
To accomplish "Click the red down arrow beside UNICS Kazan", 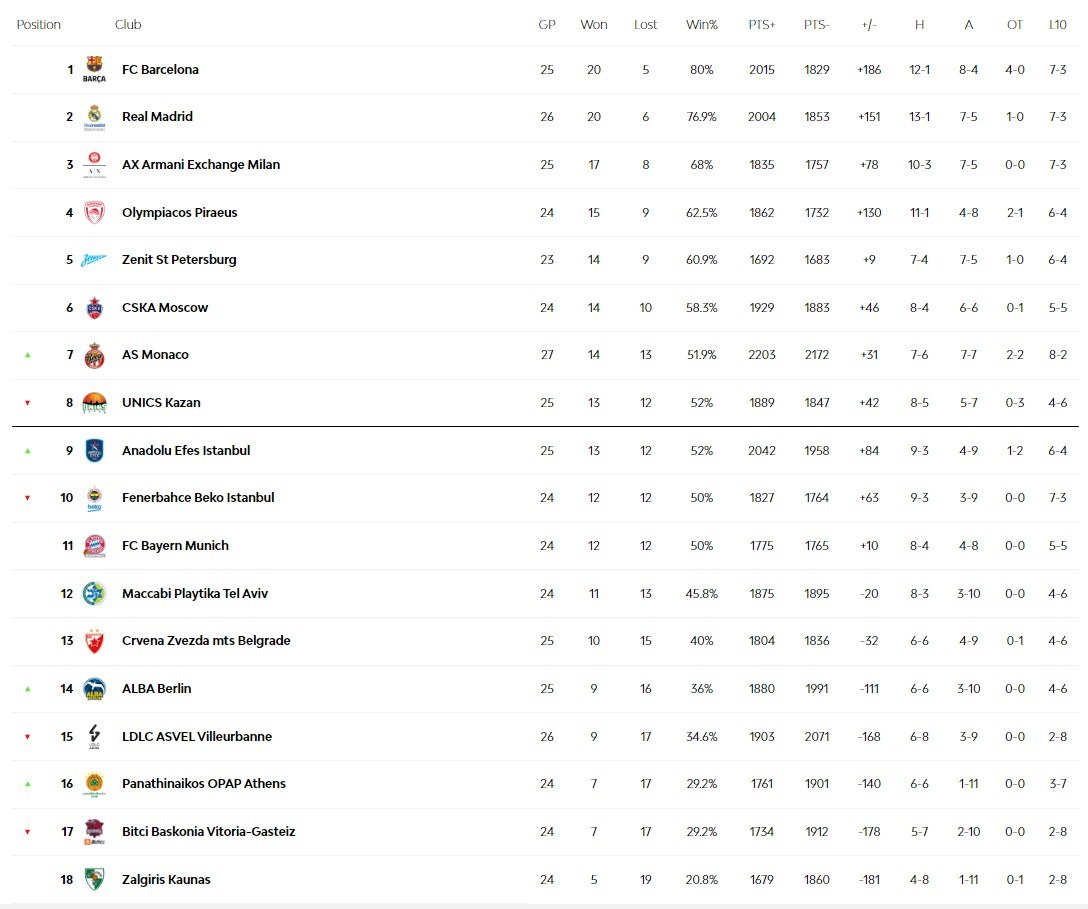I will 28,403.
